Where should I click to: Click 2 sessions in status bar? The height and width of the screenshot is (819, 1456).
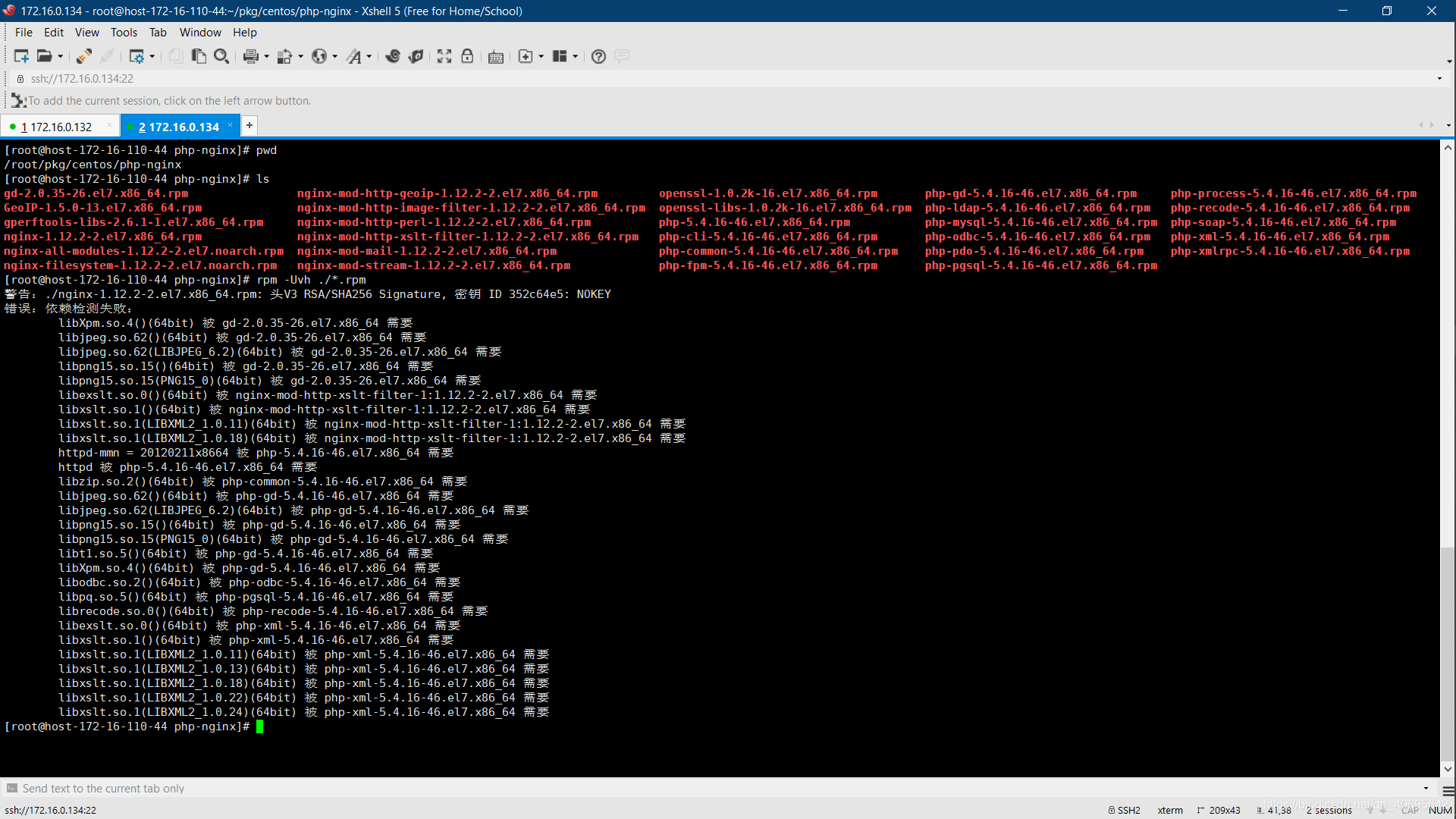[1329, 810]
